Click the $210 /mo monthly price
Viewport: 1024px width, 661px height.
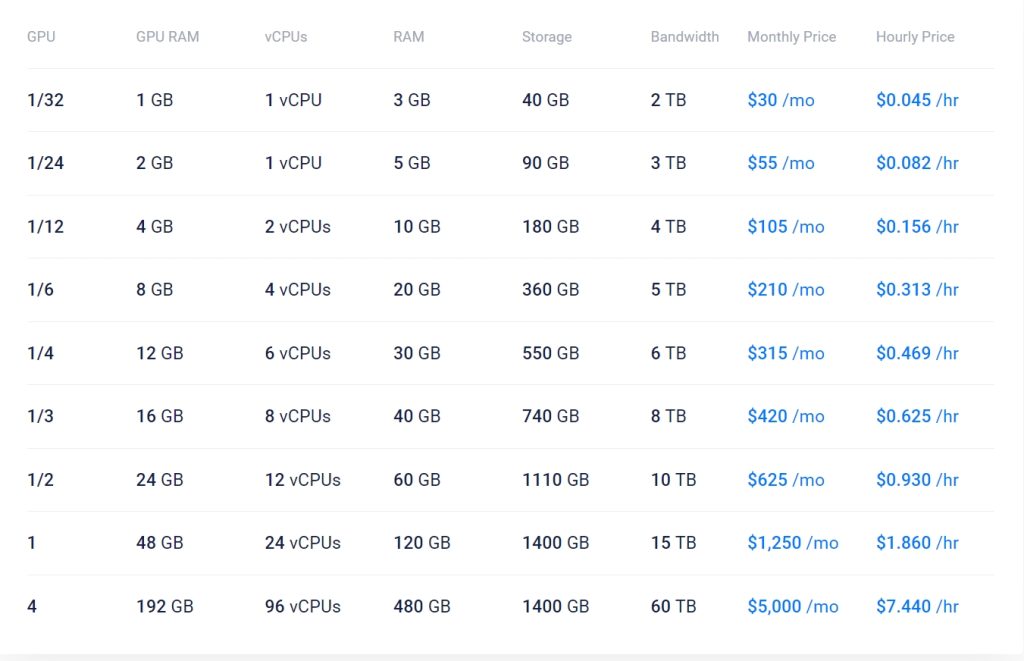pos(785,290)
